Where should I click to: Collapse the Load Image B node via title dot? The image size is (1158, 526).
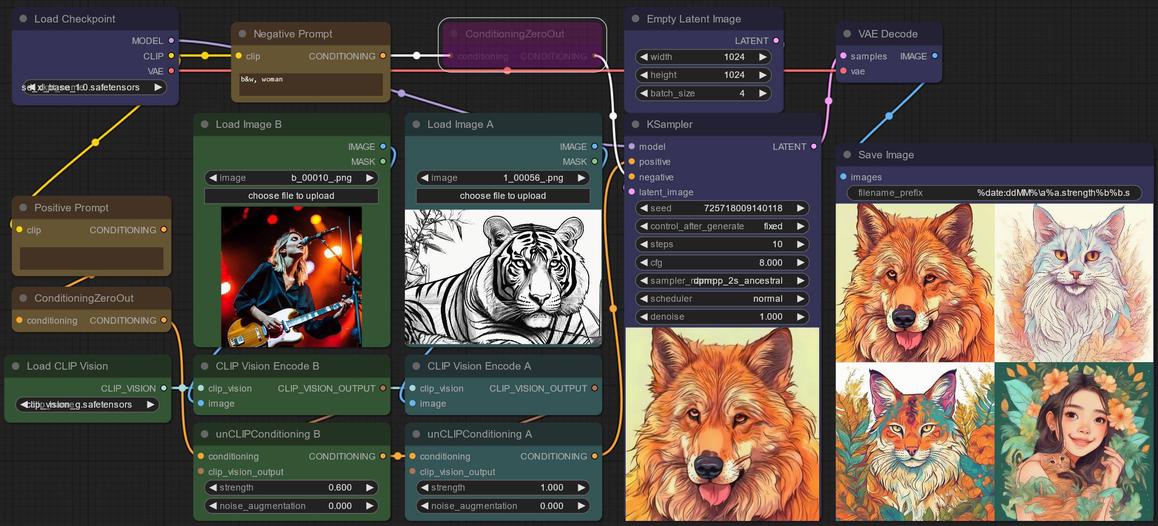pos(205,125)
